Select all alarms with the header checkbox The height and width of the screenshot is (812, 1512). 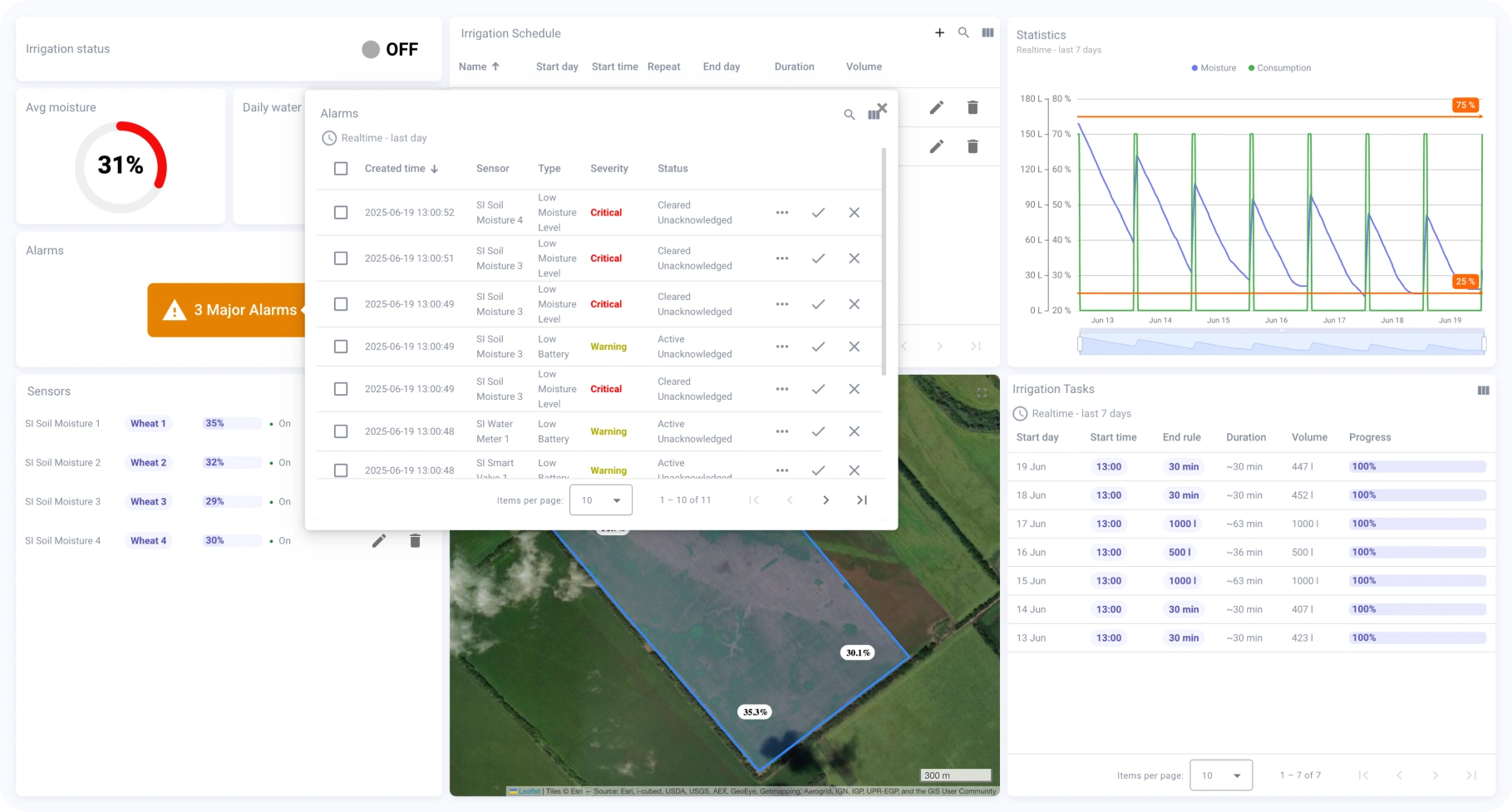(x=341, y=168)
